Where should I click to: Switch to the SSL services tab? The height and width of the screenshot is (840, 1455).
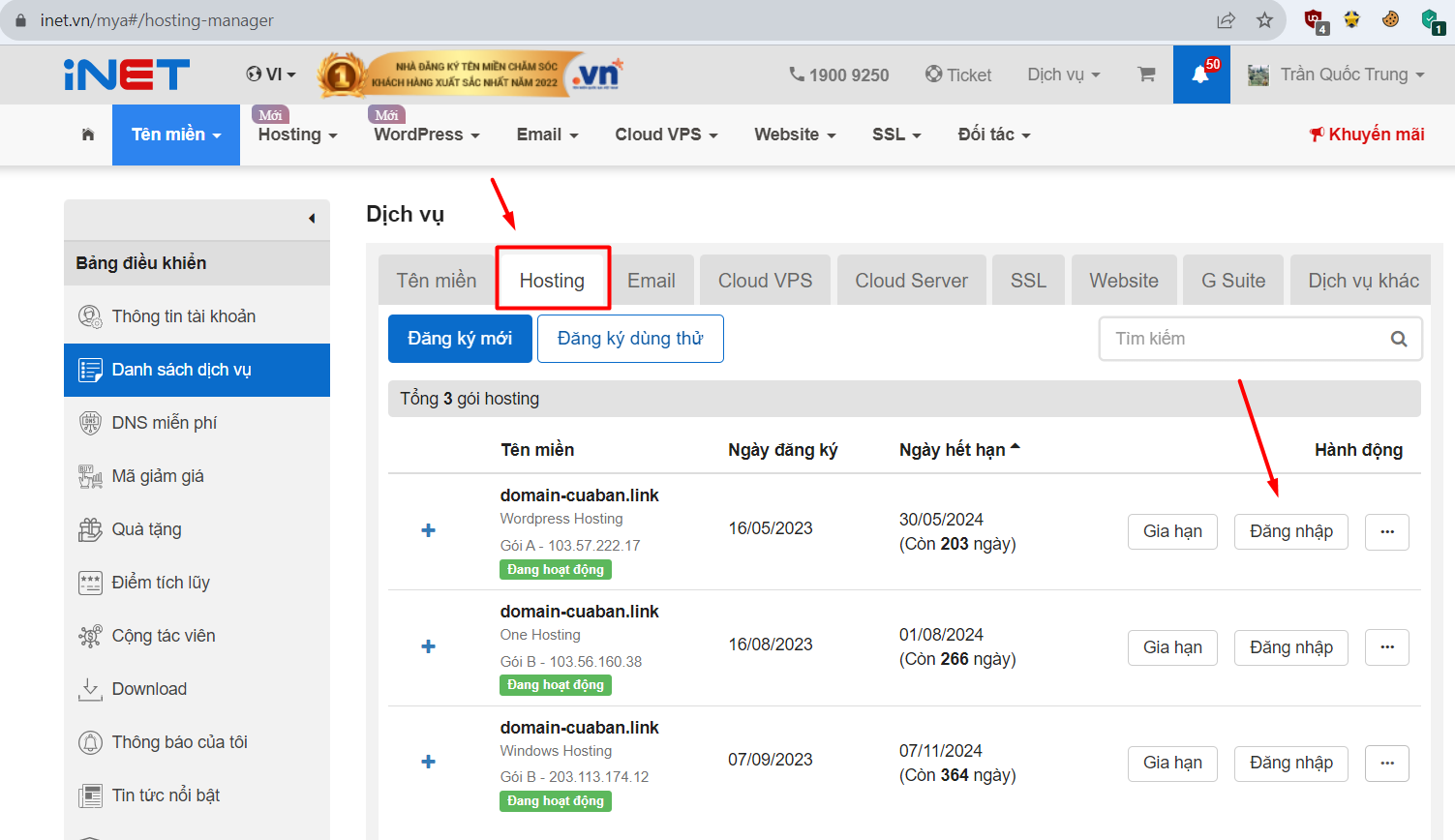click(x=1028, y=281)
